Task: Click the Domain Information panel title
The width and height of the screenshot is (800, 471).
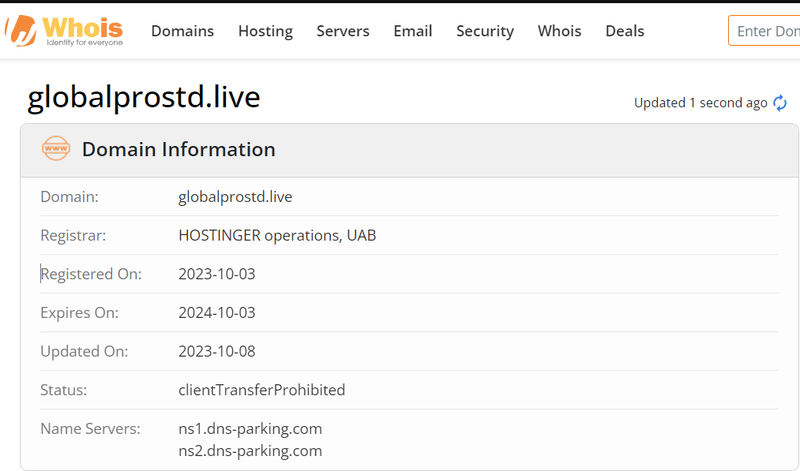Action: pyautogui.click(x=179, y=150)
